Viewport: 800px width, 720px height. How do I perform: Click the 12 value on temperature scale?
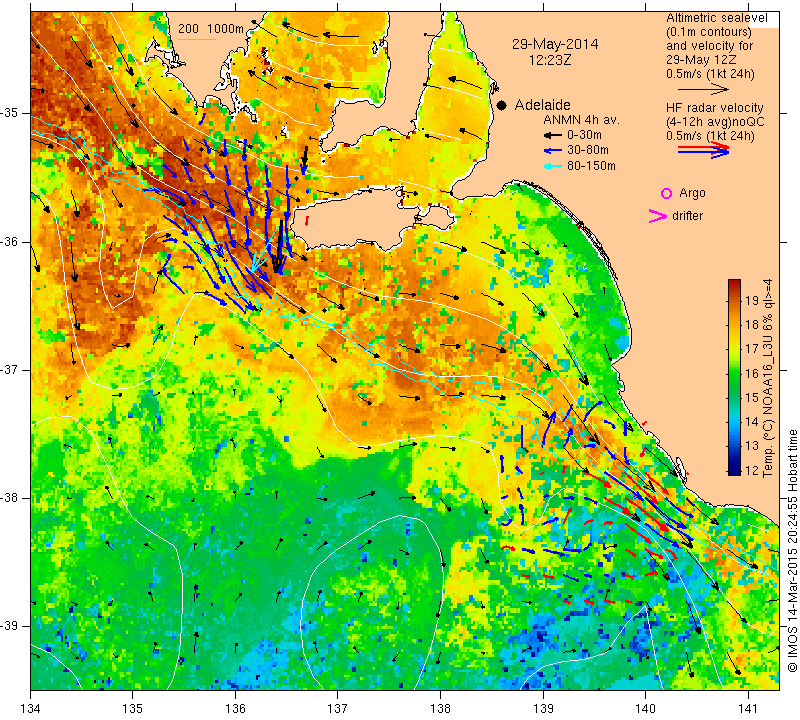752,470
